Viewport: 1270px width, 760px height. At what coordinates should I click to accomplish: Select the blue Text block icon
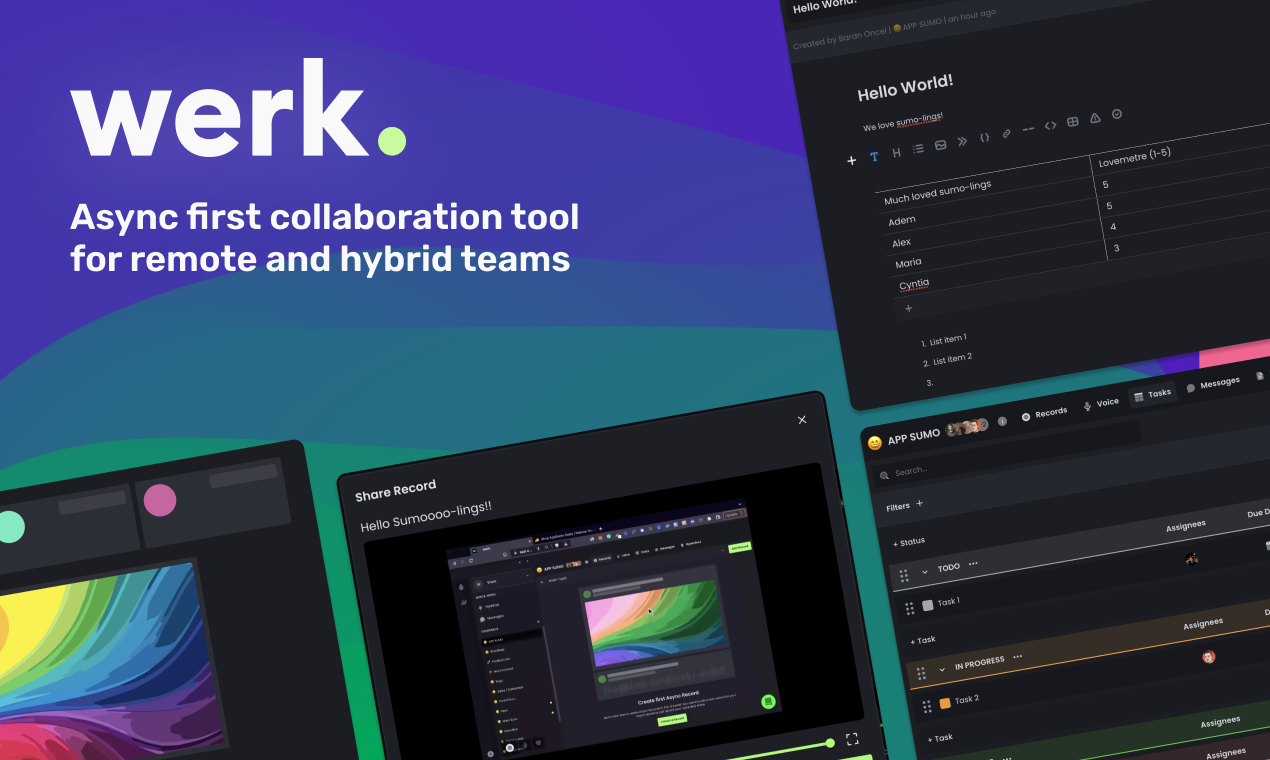click(874, 156)
